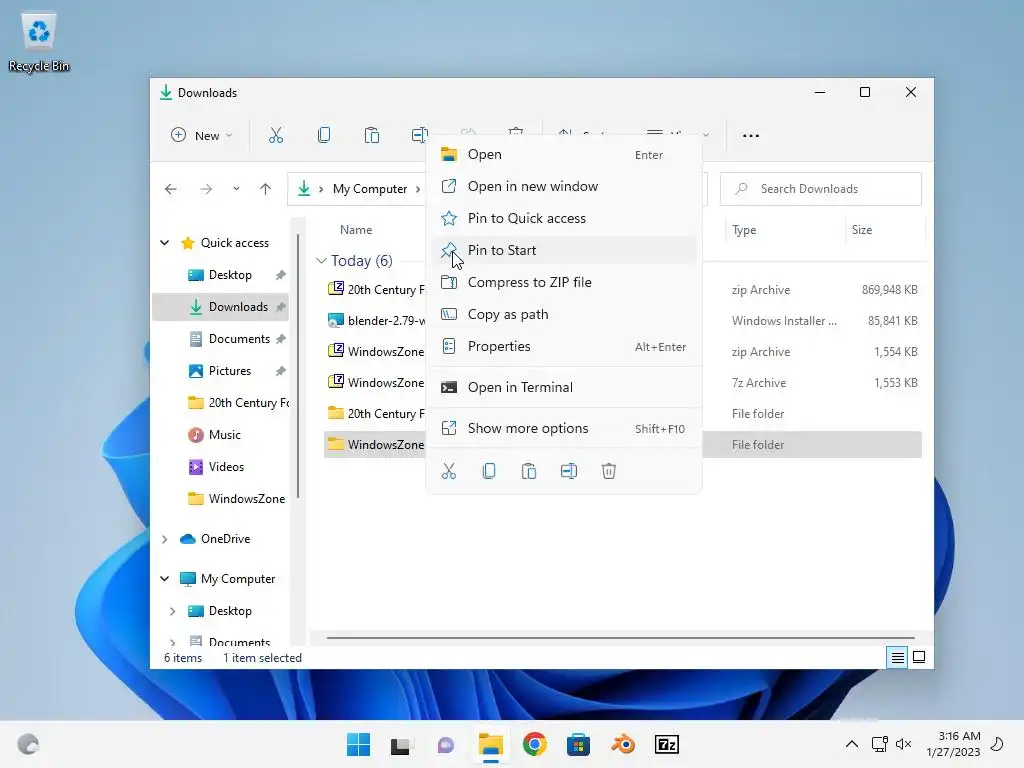Collapse the My Computer tree node
The image size is (1024, 768).
pyautogui.click(x=165, y=579)
